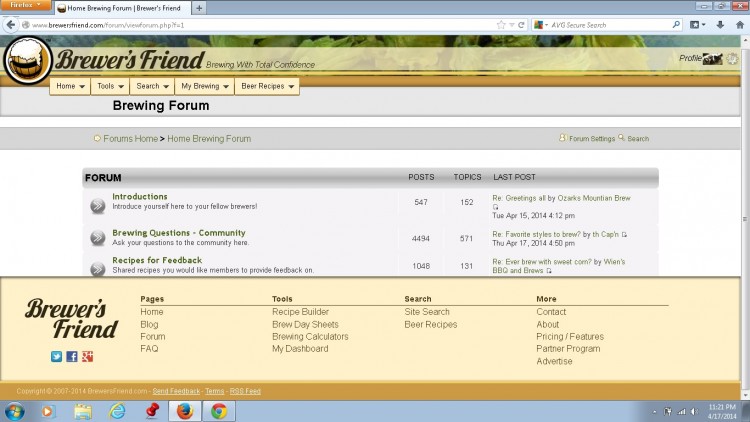Open the Twitter icon in footer
The image size is (750, 422).
pos(56,356)
